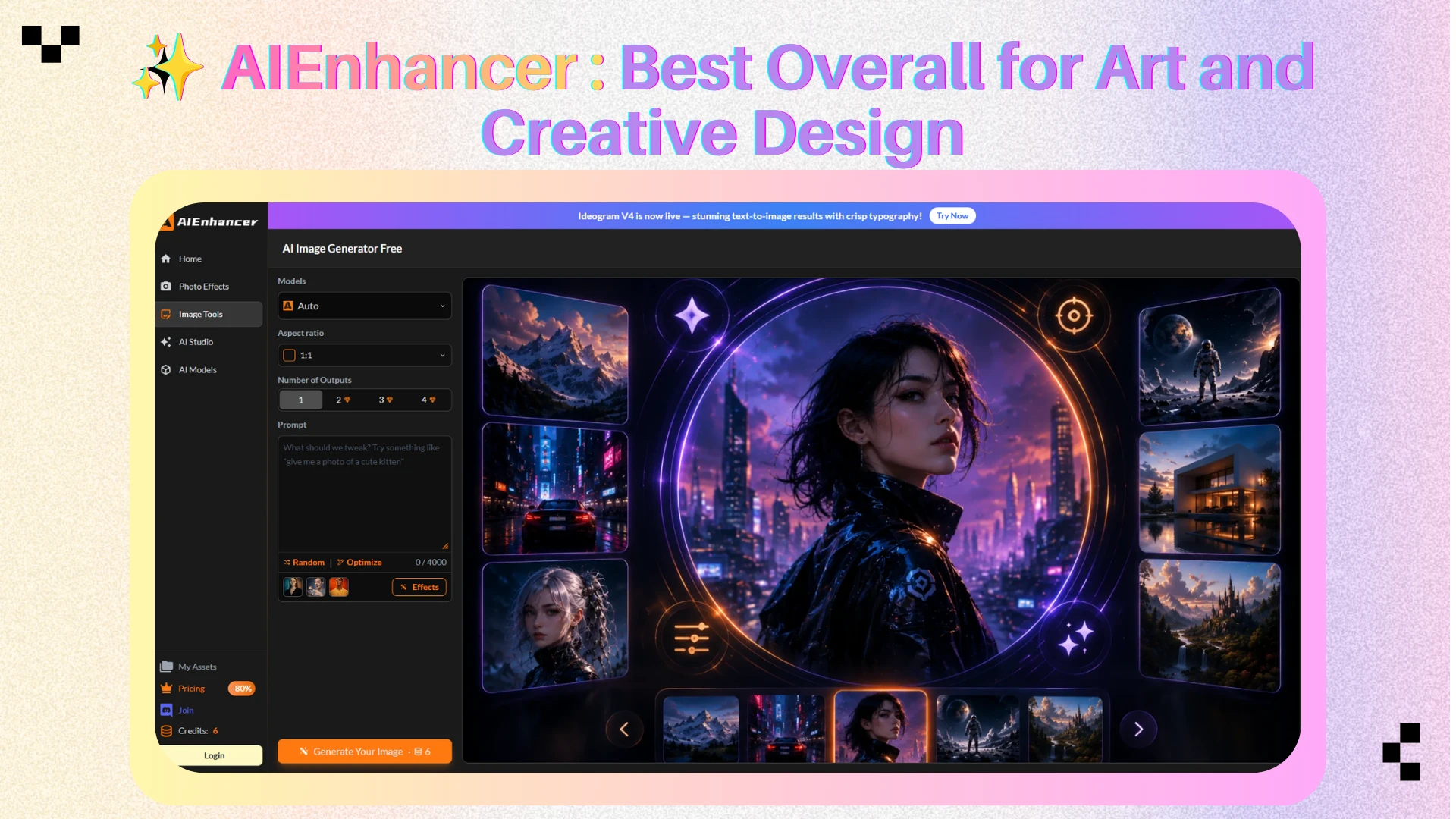
Task: Select the neon city car carousel thumbnail
Action: pos(786,729)
